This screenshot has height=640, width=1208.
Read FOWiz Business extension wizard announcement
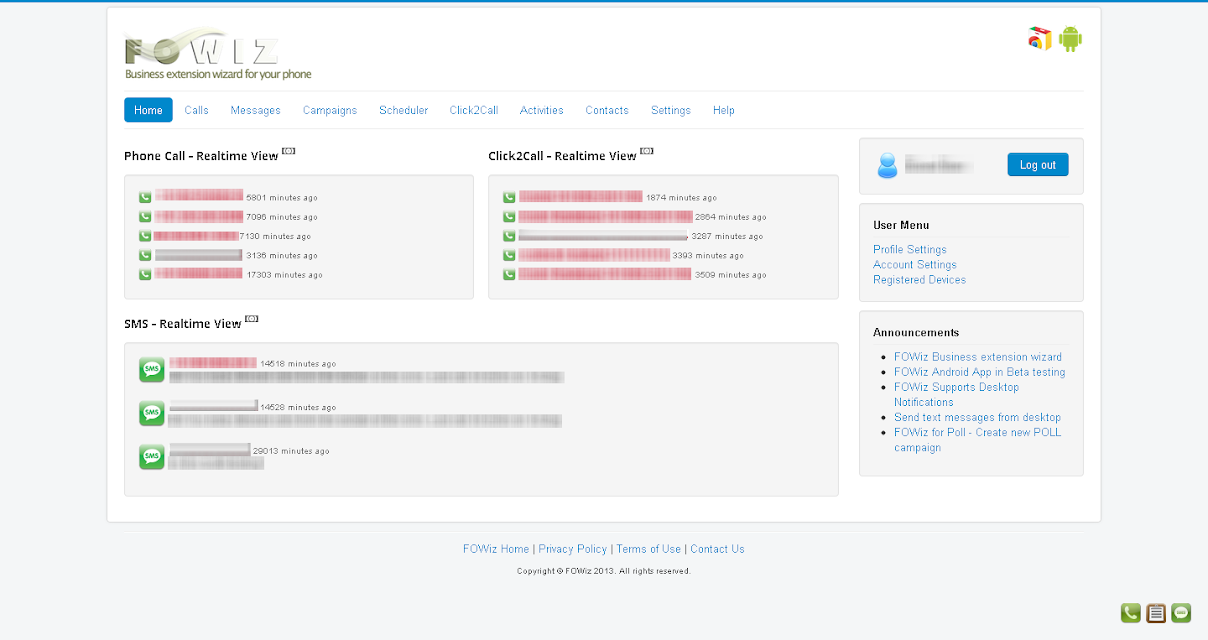pos(978,357)
